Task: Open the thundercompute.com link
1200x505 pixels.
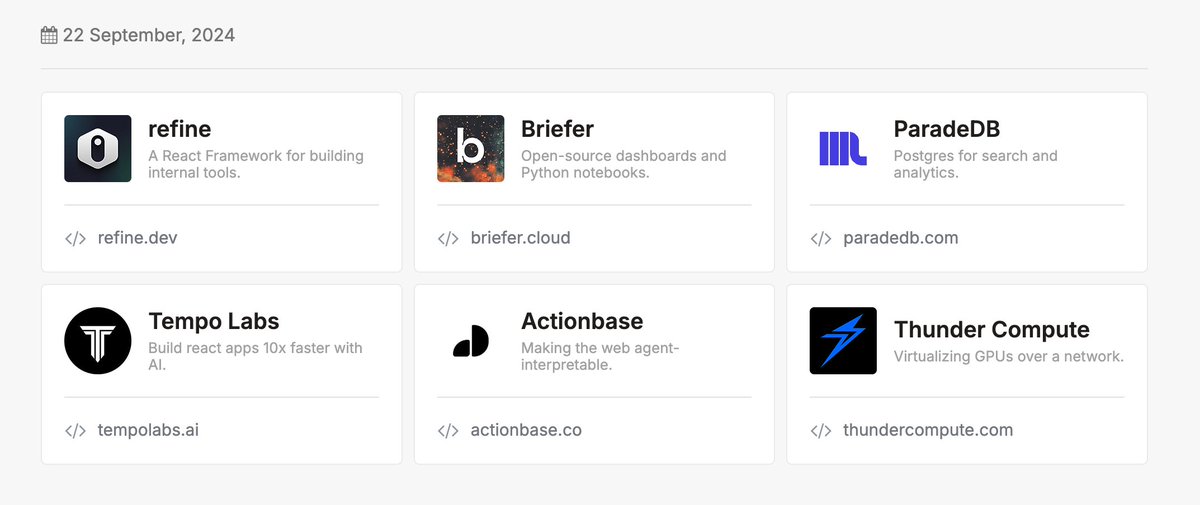Action: pos(928,430)
